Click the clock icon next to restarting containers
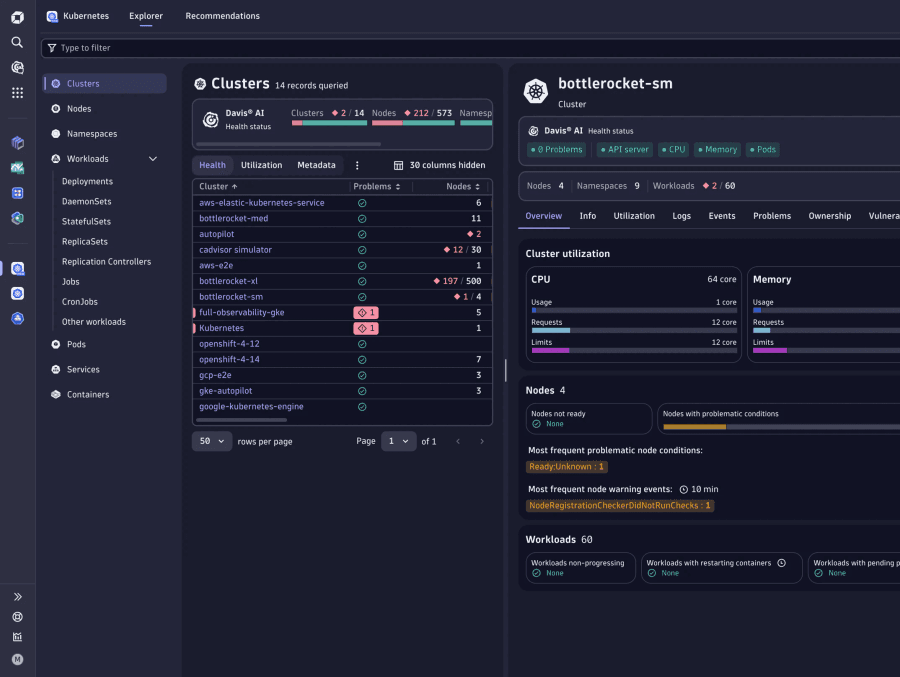This screenshot has height=677, width=900. click(x=781, y=563)
